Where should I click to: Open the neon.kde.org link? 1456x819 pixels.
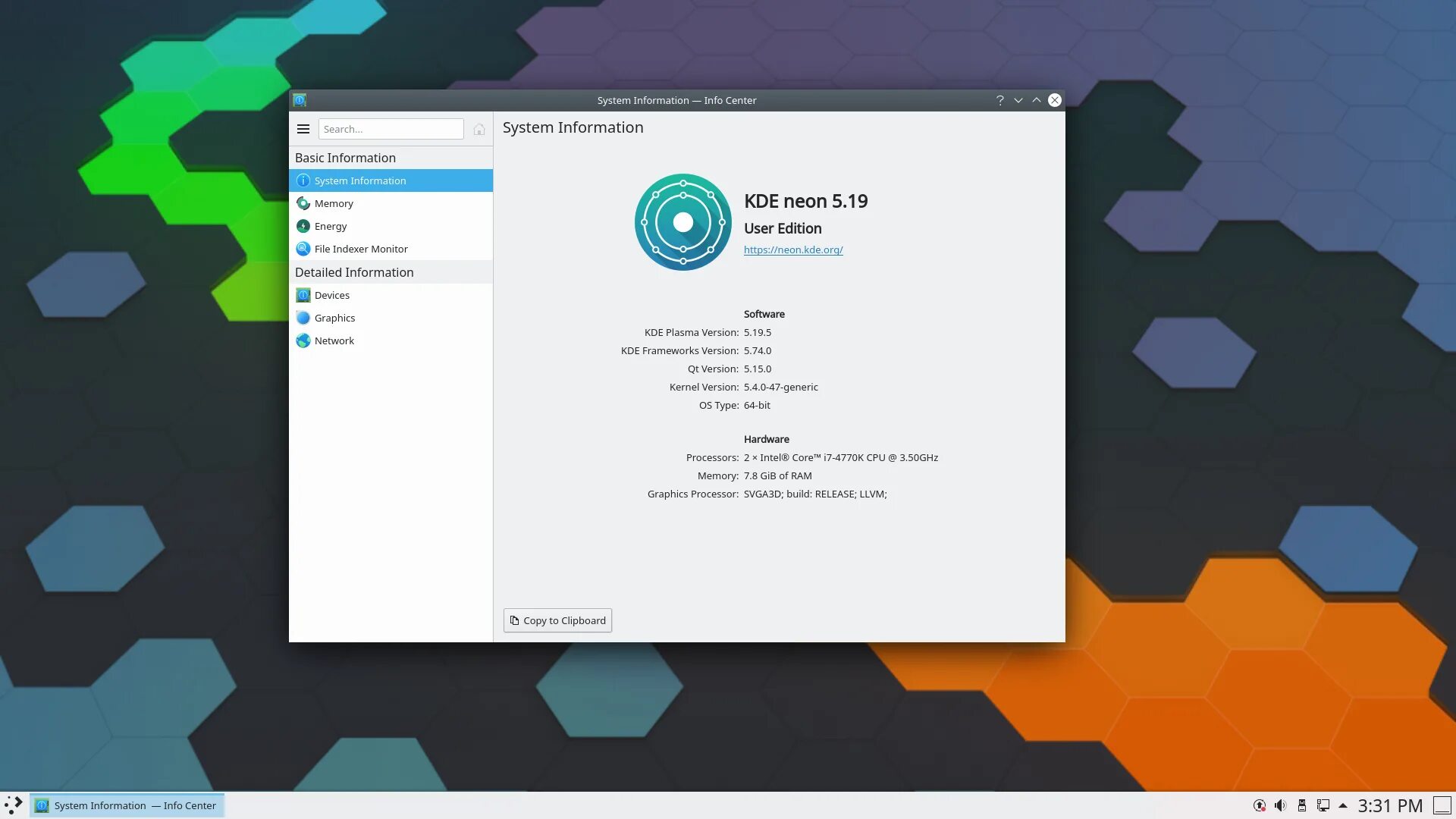pos(793,249)
